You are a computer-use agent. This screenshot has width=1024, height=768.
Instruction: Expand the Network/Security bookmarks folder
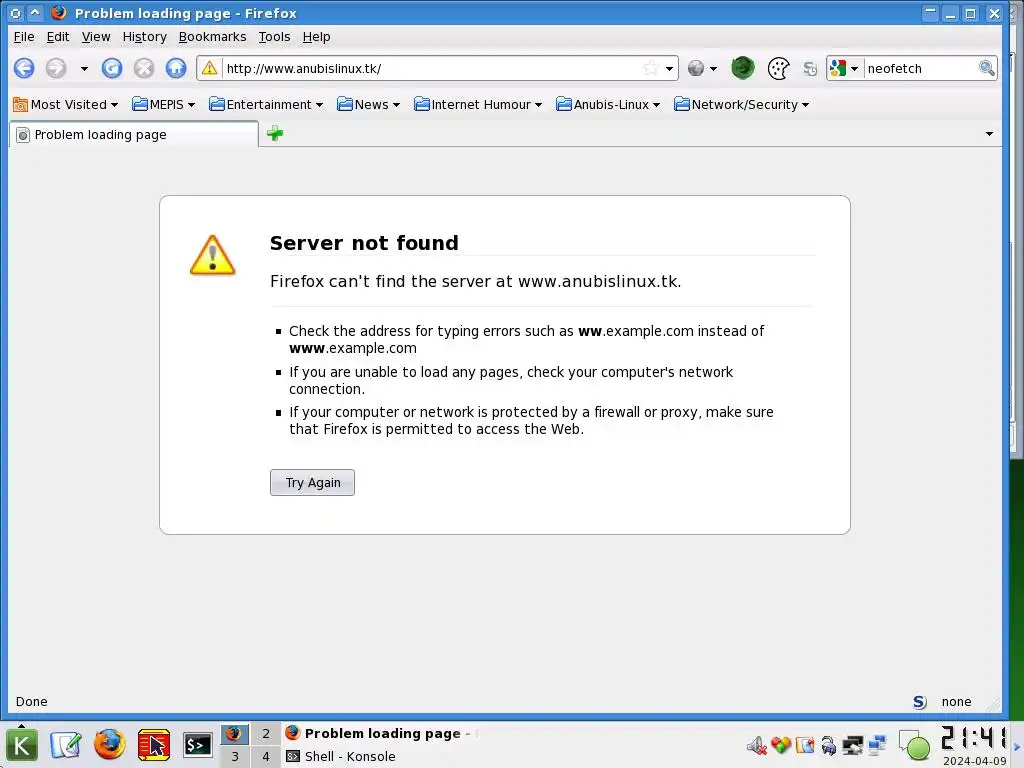pos(742,104)
